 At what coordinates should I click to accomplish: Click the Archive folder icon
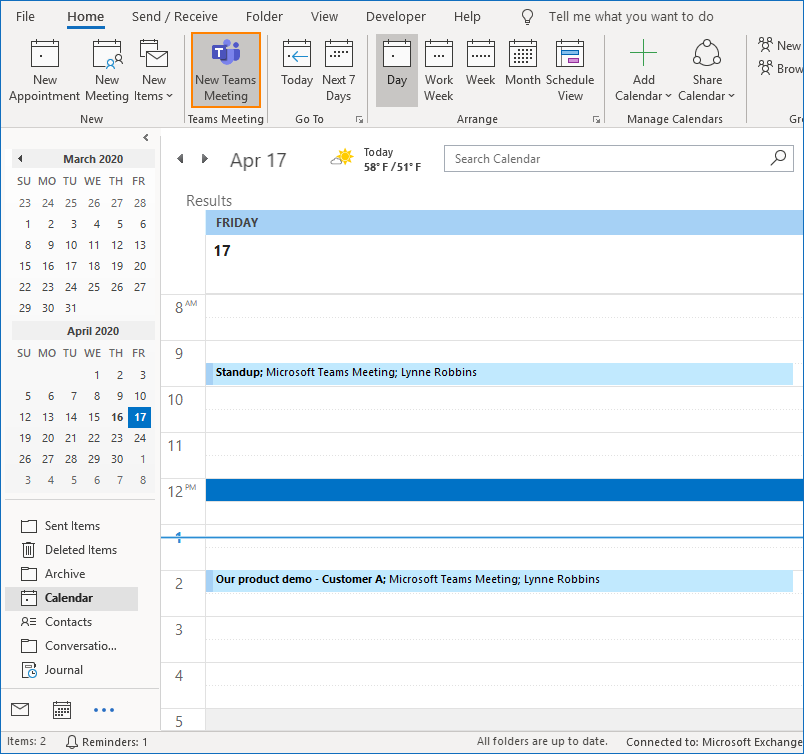(x=29, y=574)
